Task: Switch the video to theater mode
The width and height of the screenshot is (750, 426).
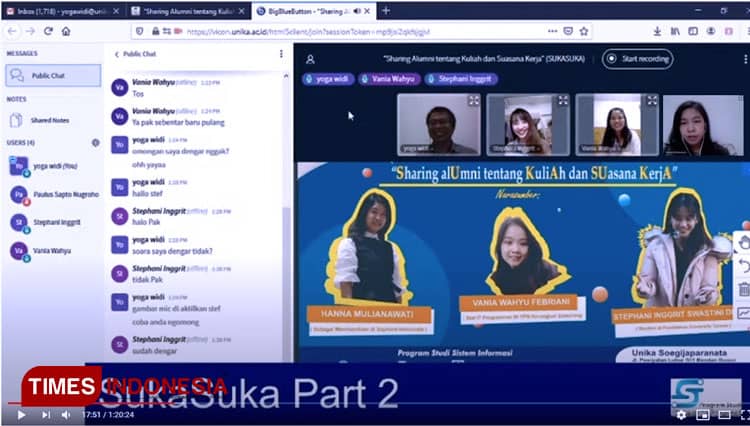Action: click(724, 415)
